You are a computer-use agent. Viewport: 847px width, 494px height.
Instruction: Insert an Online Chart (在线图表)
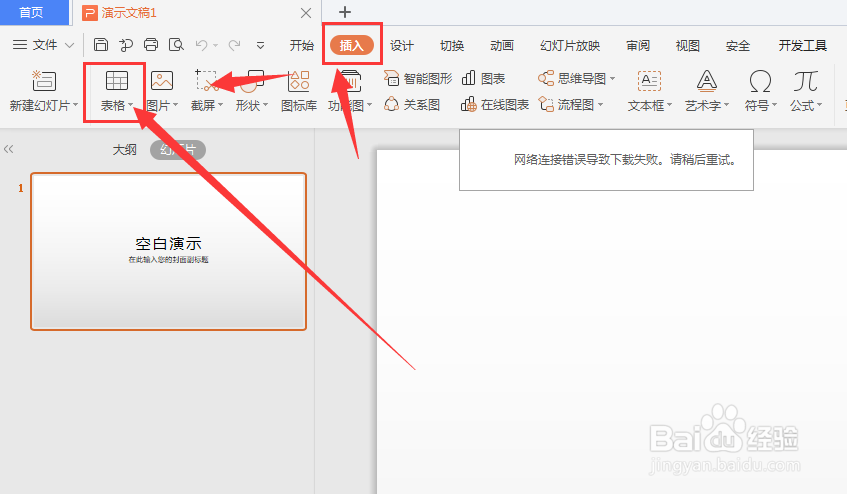click(x=495, y=104)
